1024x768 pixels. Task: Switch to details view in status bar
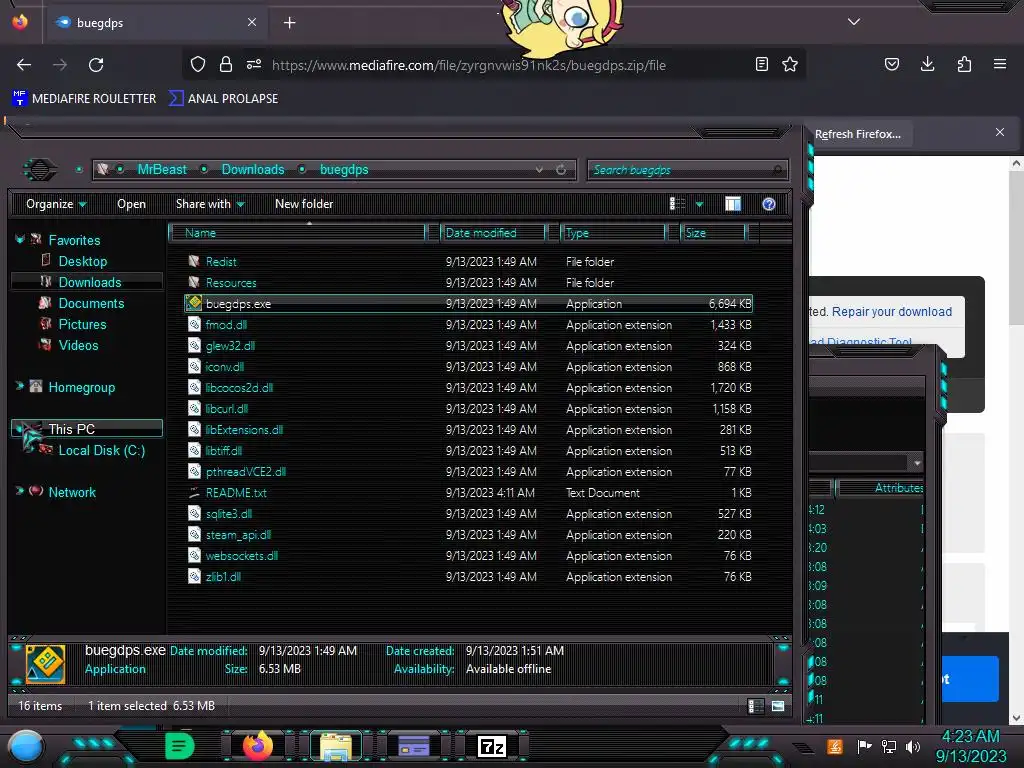click(x=756, y=706)
